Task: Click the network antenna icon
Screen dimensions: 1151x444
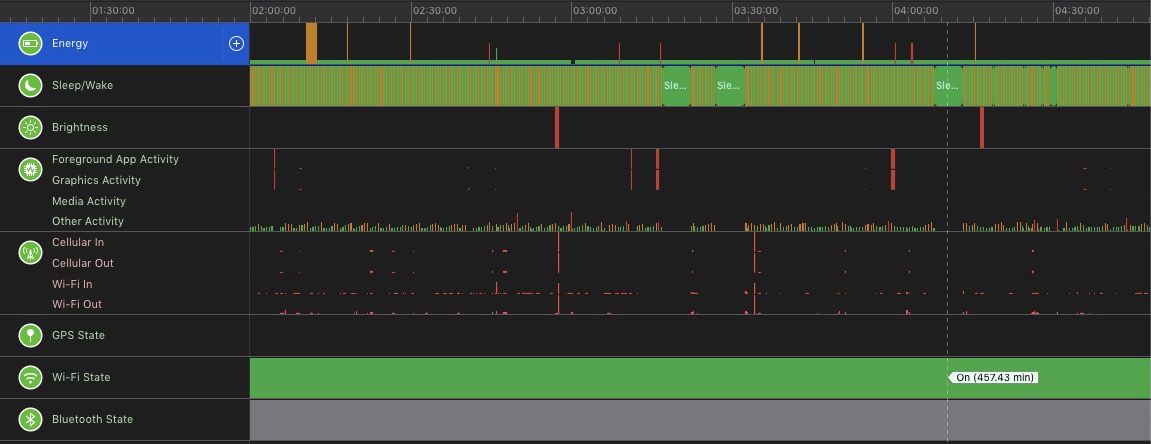Action: 30,253
